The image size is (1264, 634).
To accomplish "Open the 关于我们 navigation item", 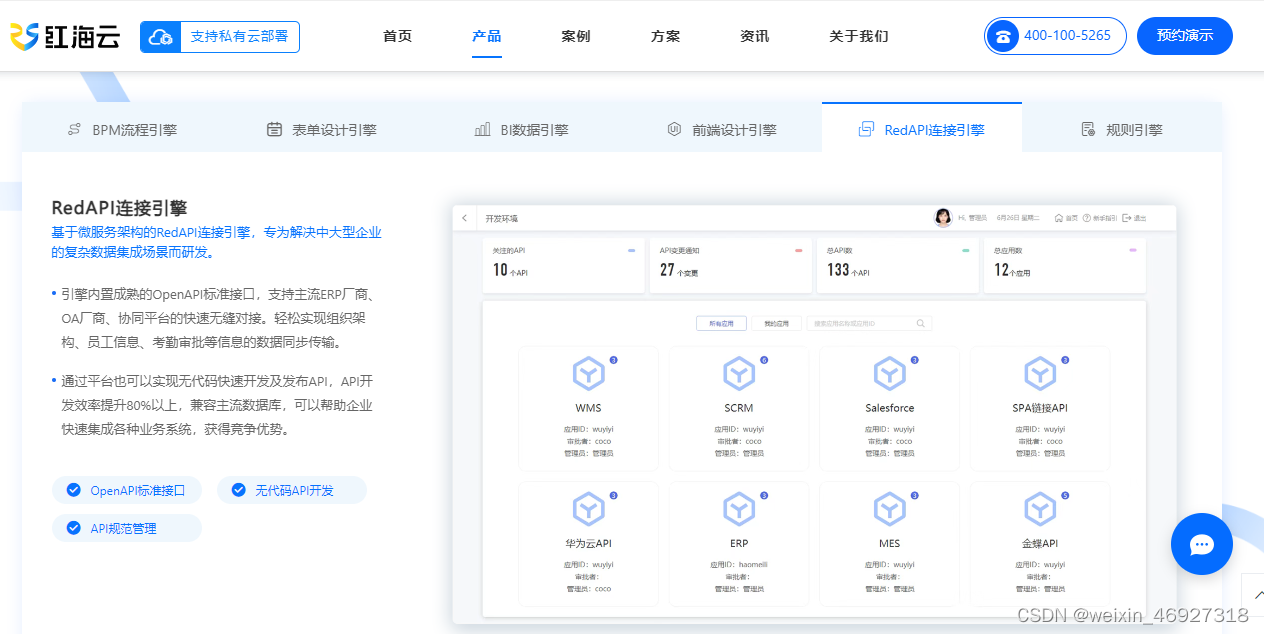I will [858, 36].
